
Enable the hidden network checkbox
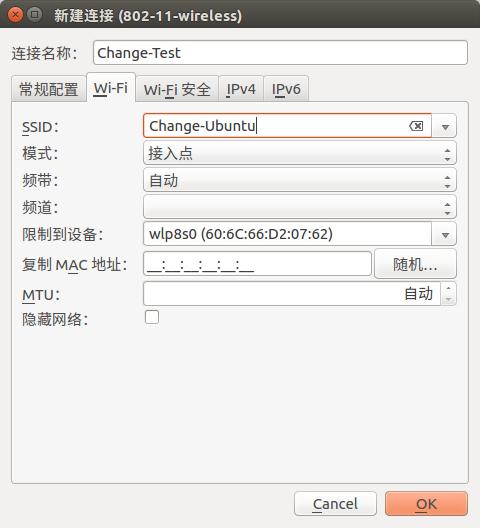tap(152, 317)
